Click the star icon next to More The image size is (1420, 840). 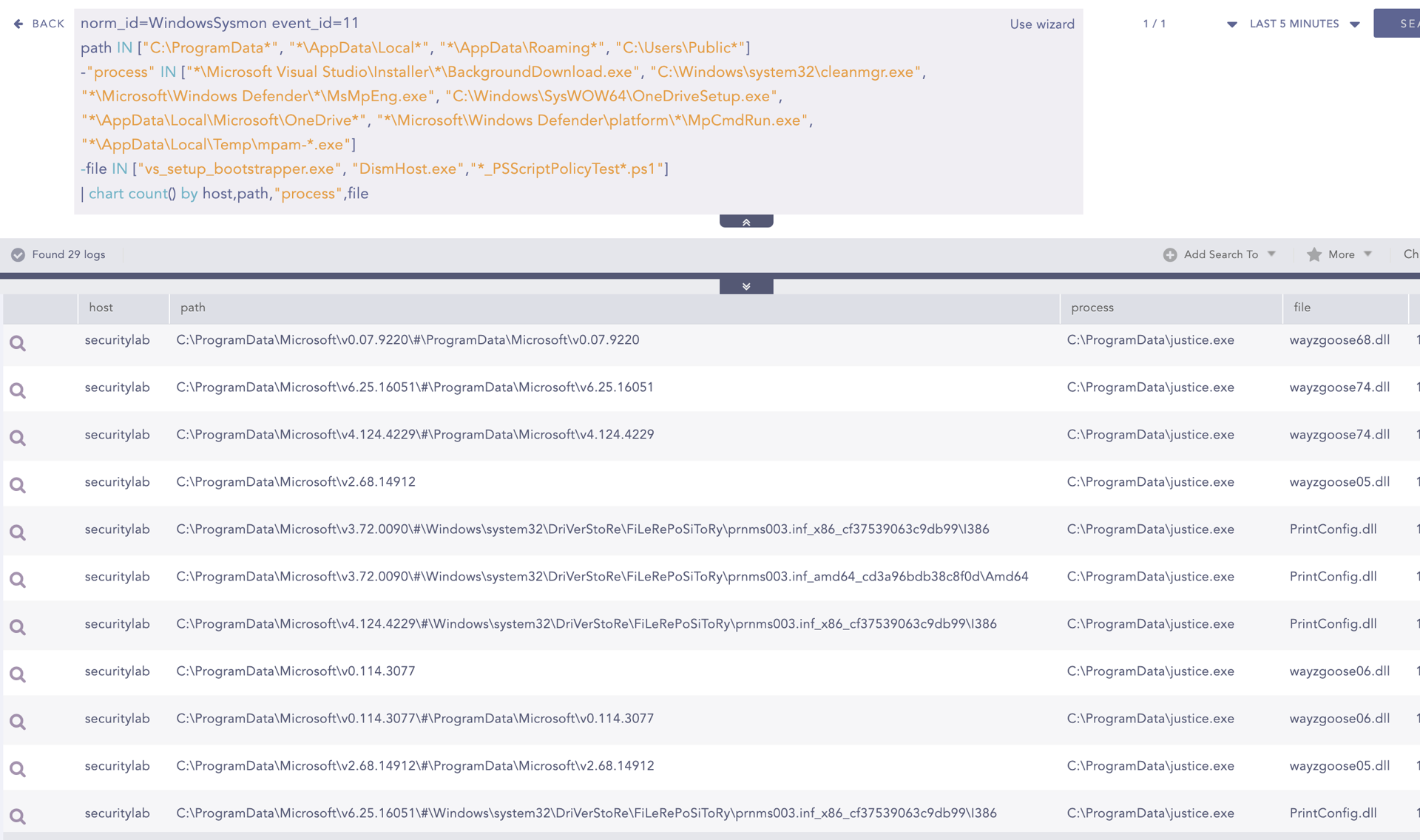click(1313, 254)
